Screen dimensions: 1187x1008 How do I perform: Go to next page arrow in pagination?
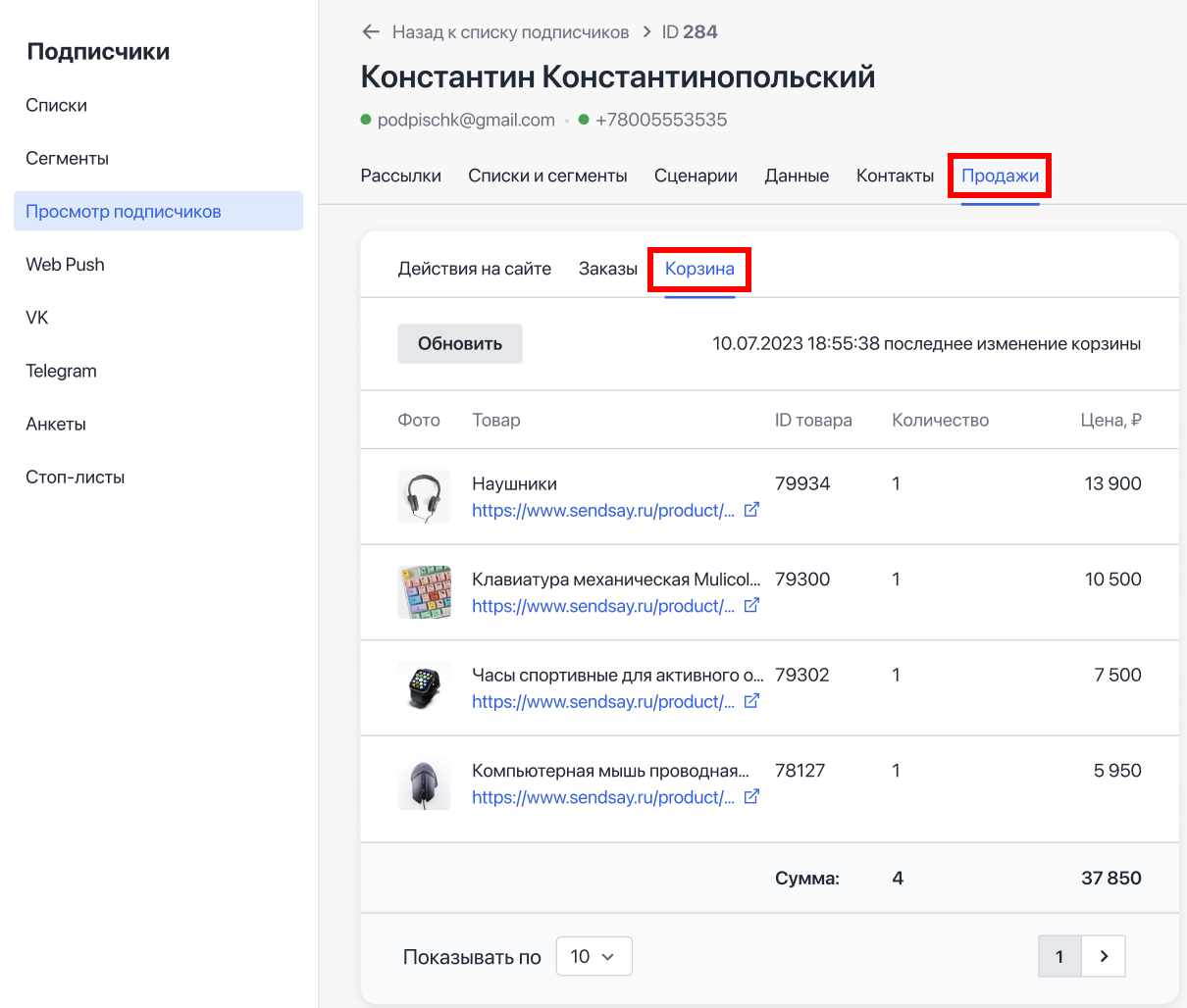(1104, 956)
